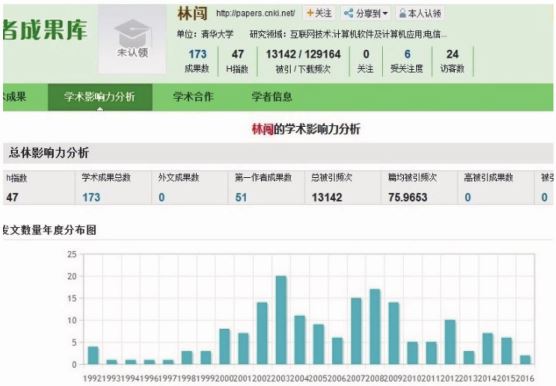Click the 6 受关注度 number

(x=407, y=54)
